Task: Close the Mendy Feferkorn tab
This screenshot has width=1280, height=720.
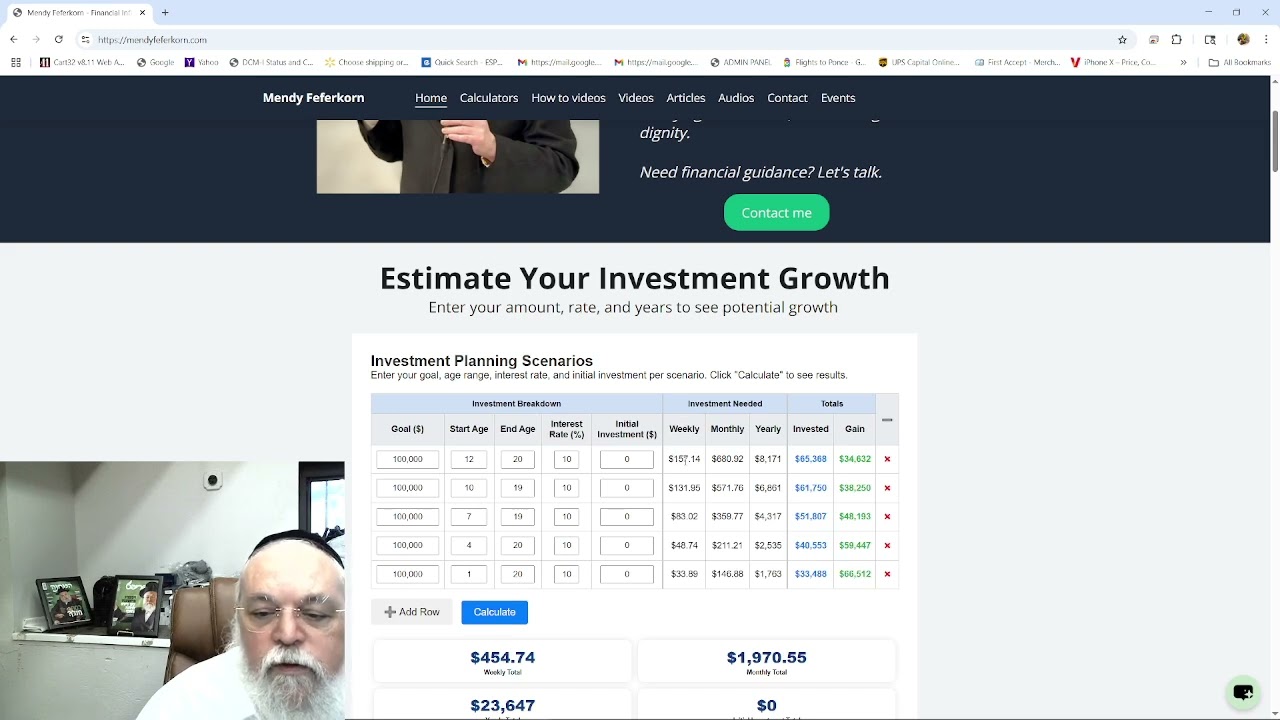Action: coord(142,12)
